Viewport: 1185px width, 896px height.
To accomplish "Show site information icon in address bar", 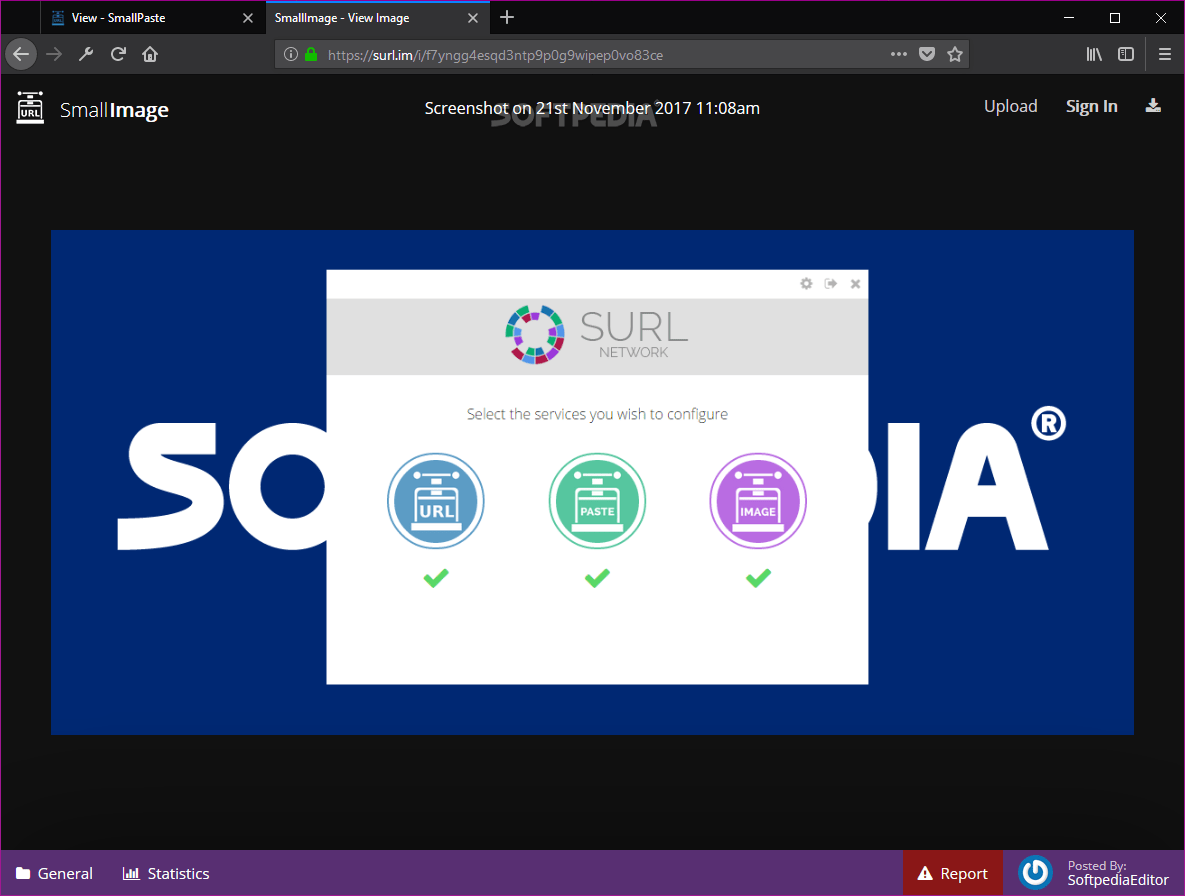I will pyautogui.click(x=290, y=54).
